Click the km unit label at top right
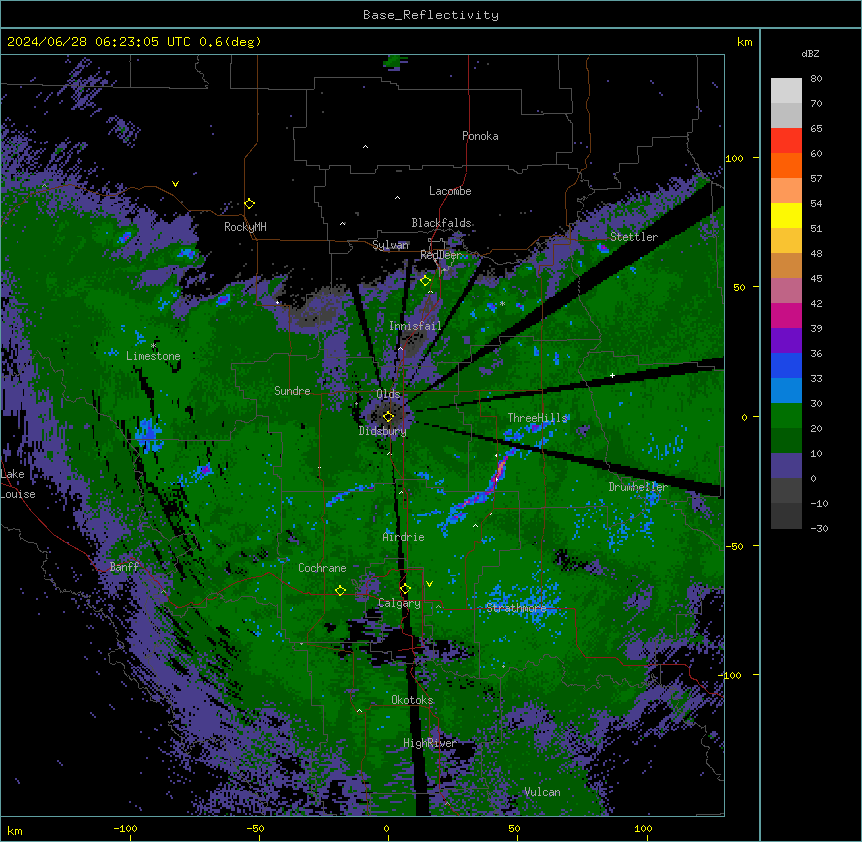 [x=744, y=42]
